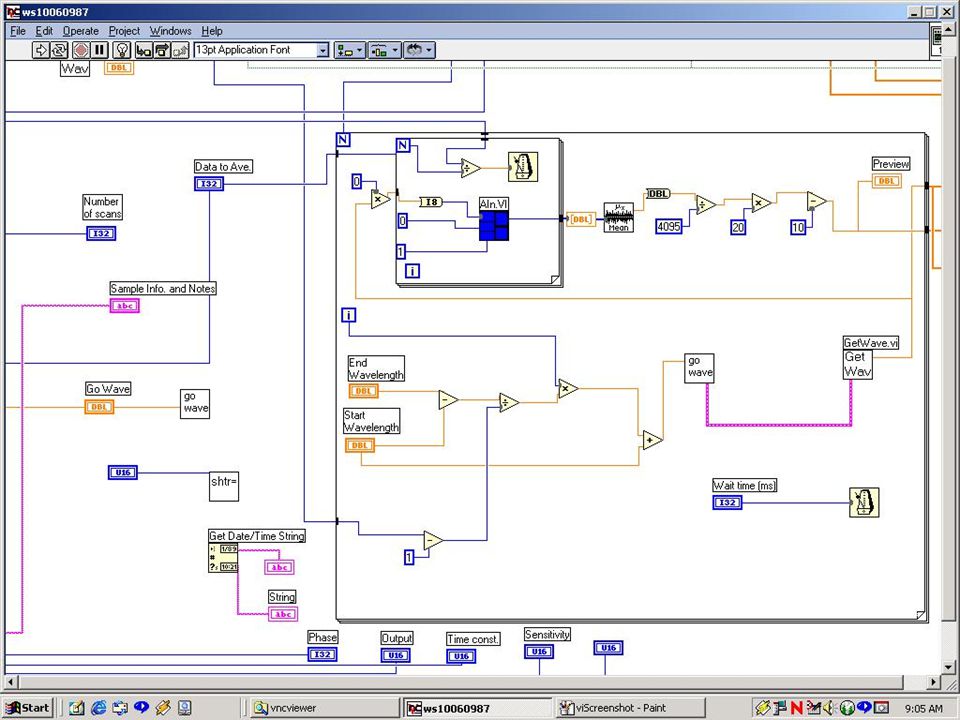960x720 pixels.
Task: Open the Project menu
Action: [124, 31]
